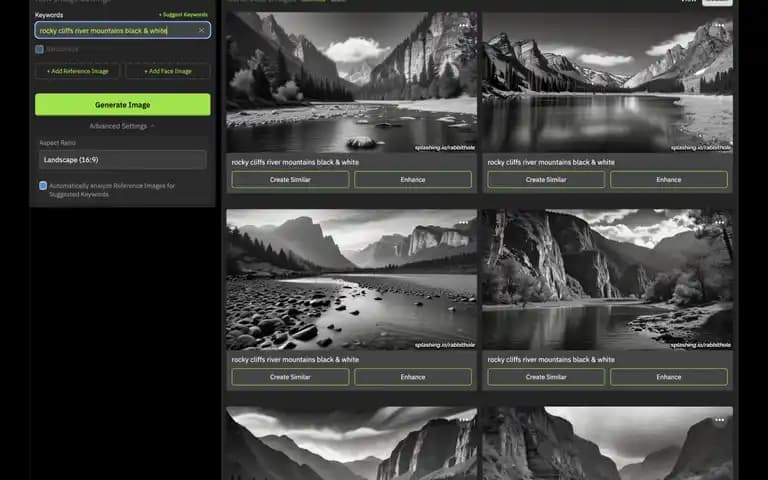Open three-dot menu on bottom-right cliff image
This screenshot has height=480, width=768.
[719, 420]
